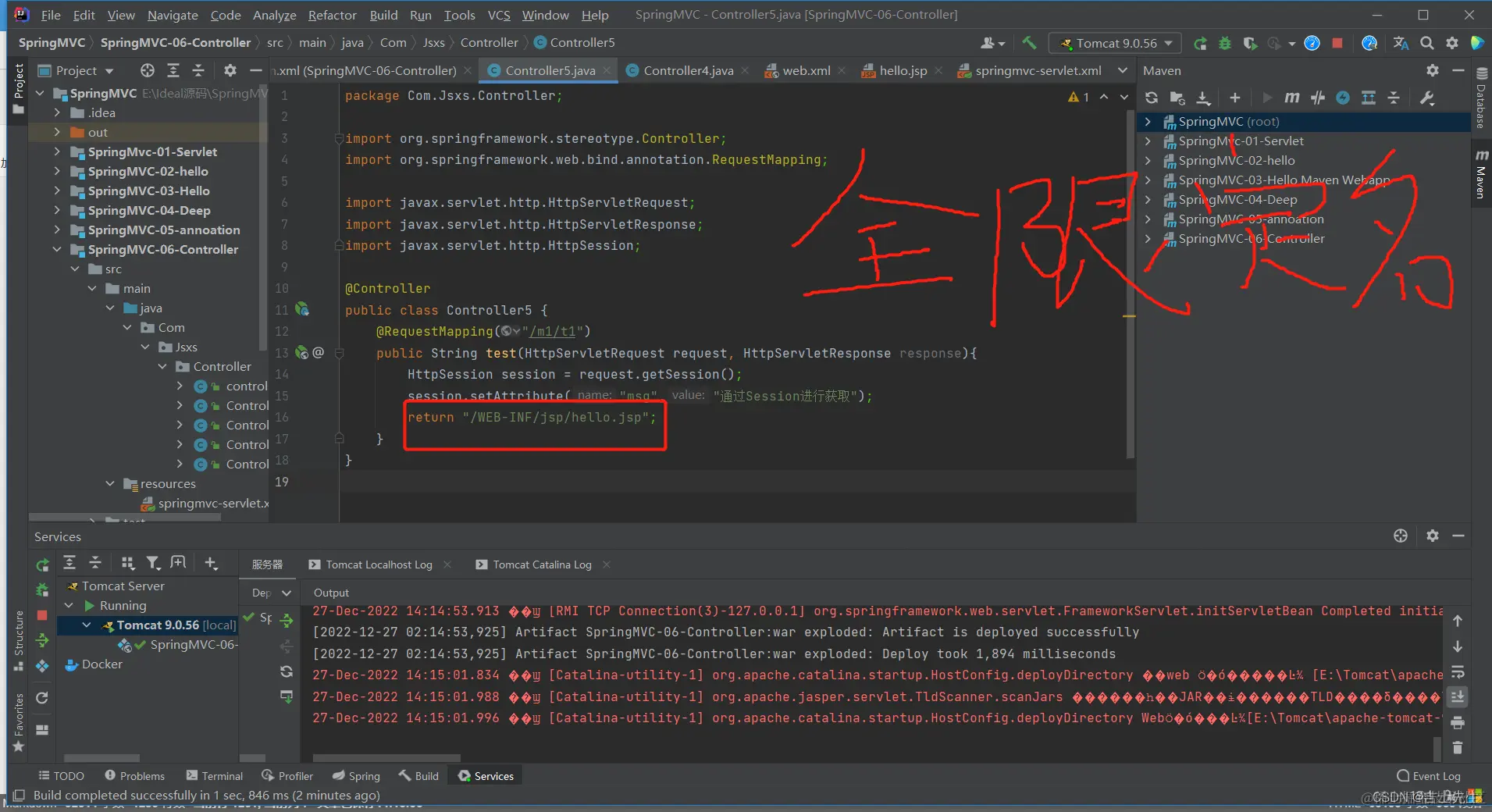Toggle the Structure tool window stripe

pos(19,642)
